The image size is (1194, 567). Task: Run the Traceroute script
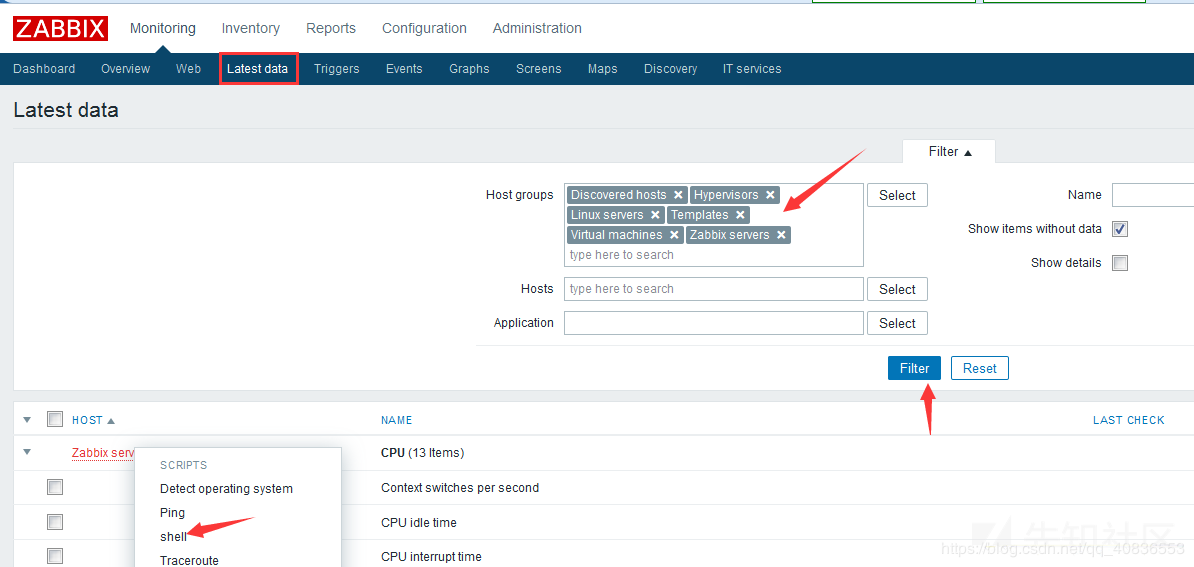(189, 560)
